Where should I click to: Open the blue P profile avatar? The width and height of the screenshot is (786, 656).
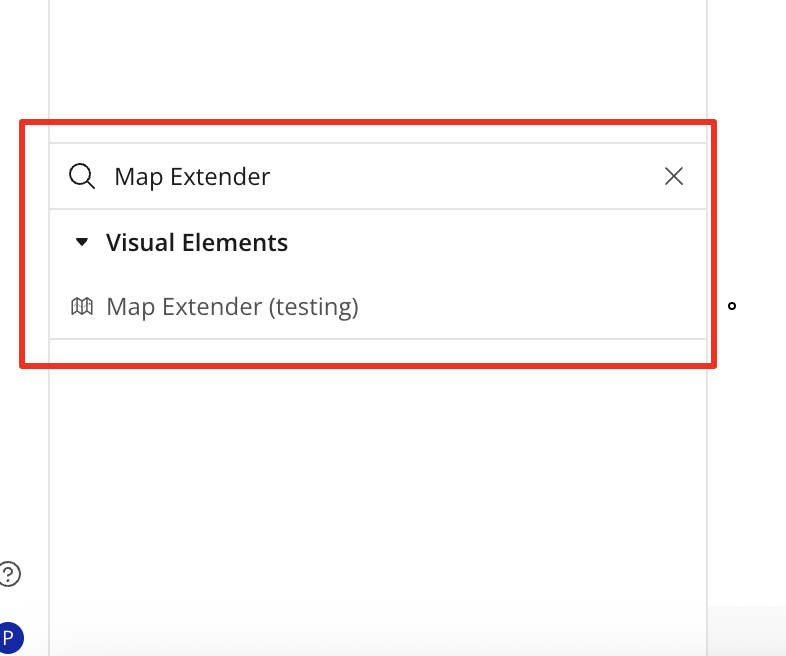click(9, 637)
